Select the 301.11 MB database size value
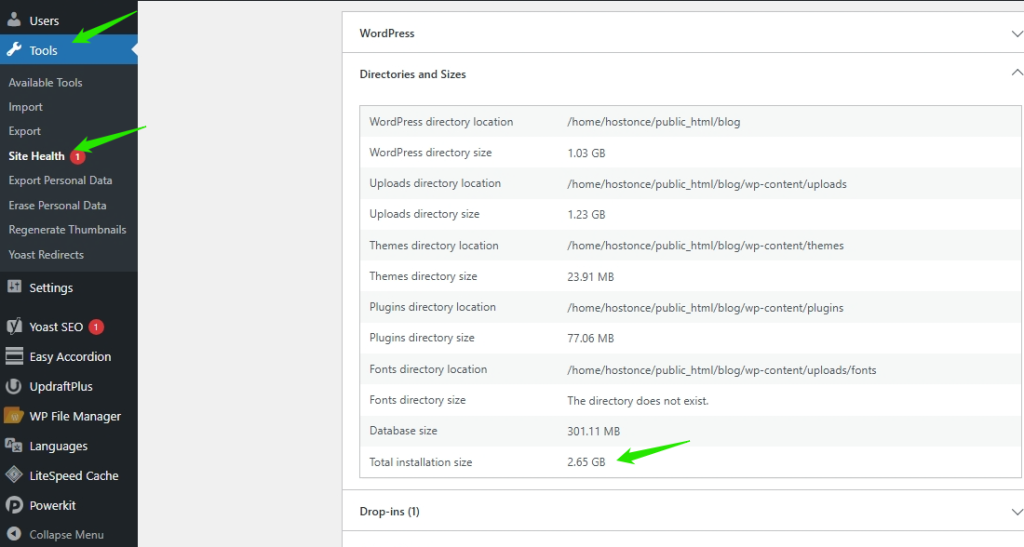Viewport: 1024px width, 547px height. (594, 431)
